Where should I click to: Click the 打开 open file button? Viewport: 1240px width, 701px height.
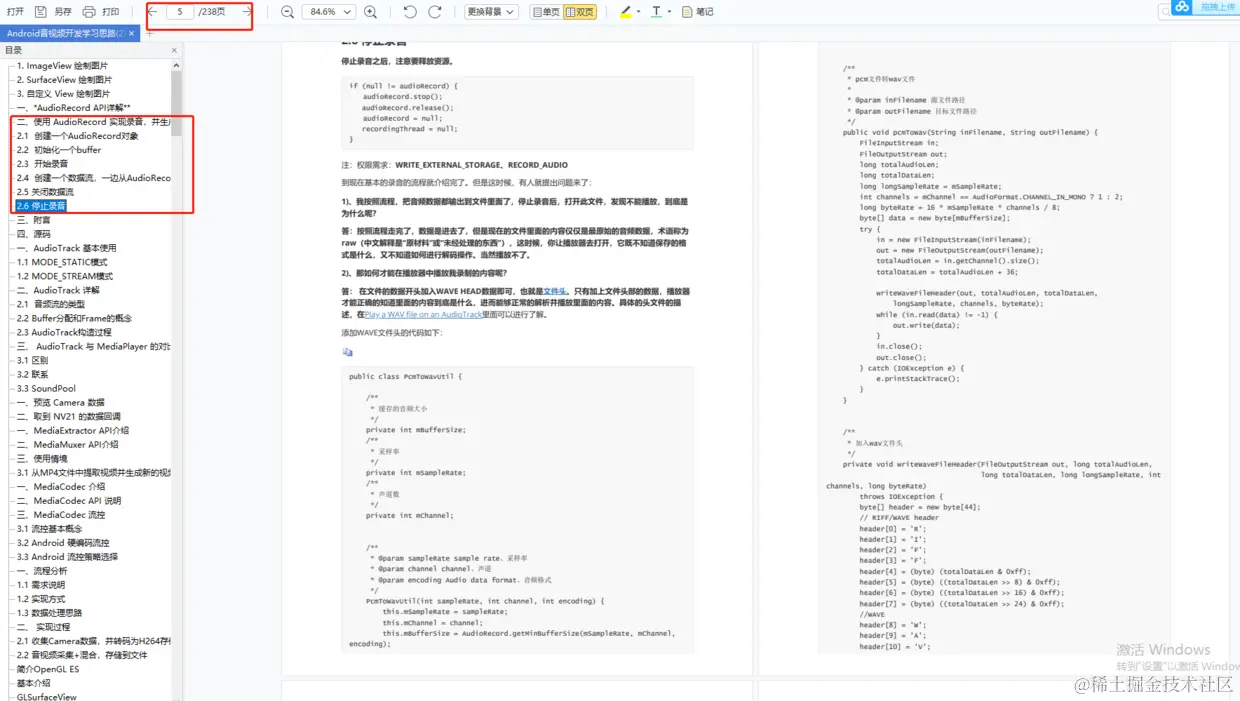[x=15, y=12]
